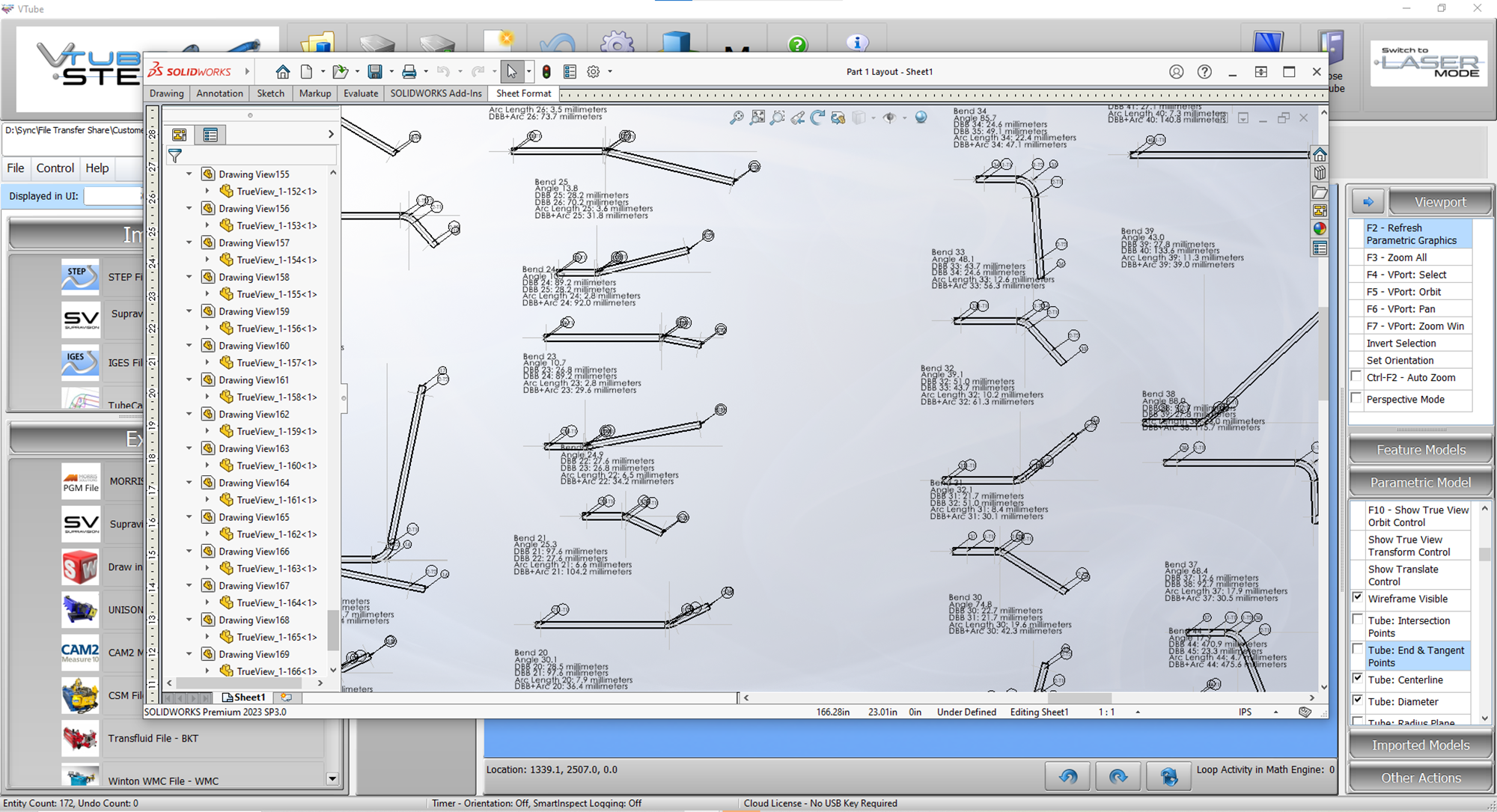Click the Zoom to Fit view icon
Screen dimensions: 1497x812
click(757, 117)
